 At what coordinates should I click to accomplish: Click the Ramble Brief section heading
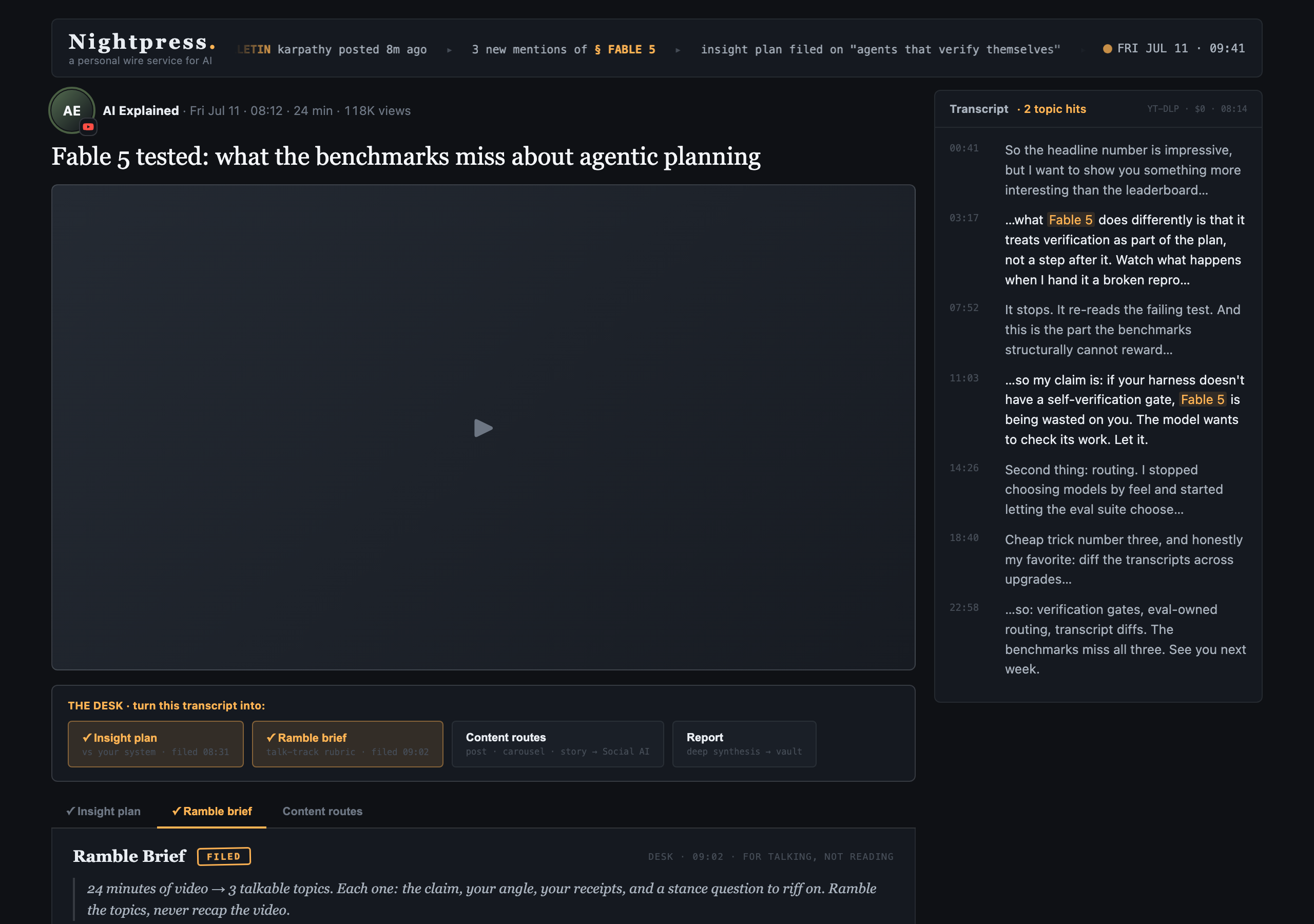click(x=129, y=856)
